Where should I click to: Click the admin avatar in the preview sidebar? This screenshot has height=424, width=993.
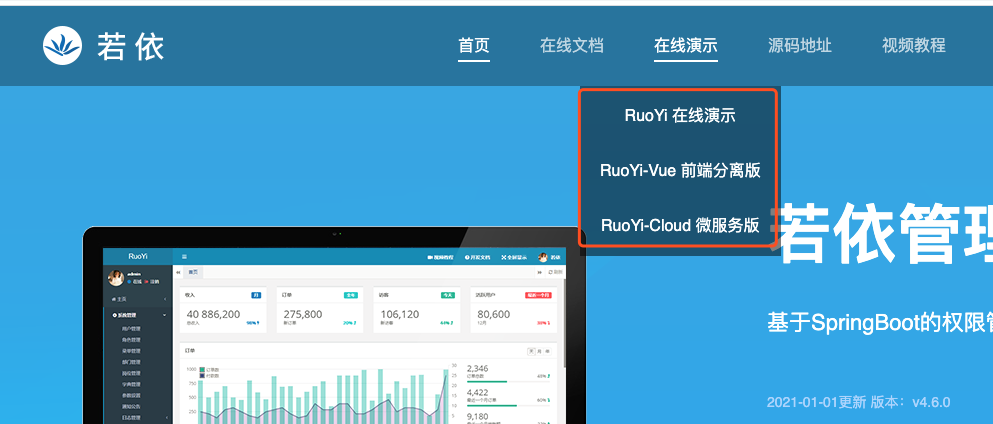click(x=116, y=278)
